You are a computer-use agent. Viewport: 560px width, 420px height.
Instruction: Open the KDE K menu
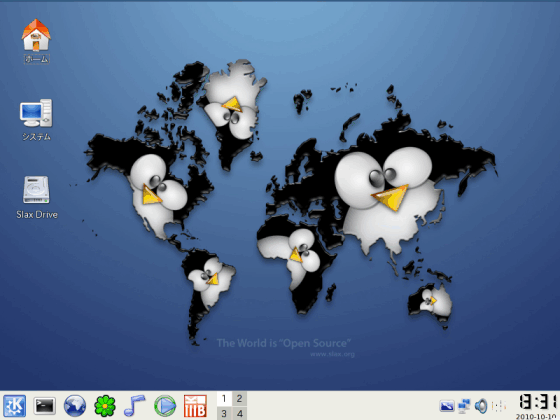click(14, 406)
